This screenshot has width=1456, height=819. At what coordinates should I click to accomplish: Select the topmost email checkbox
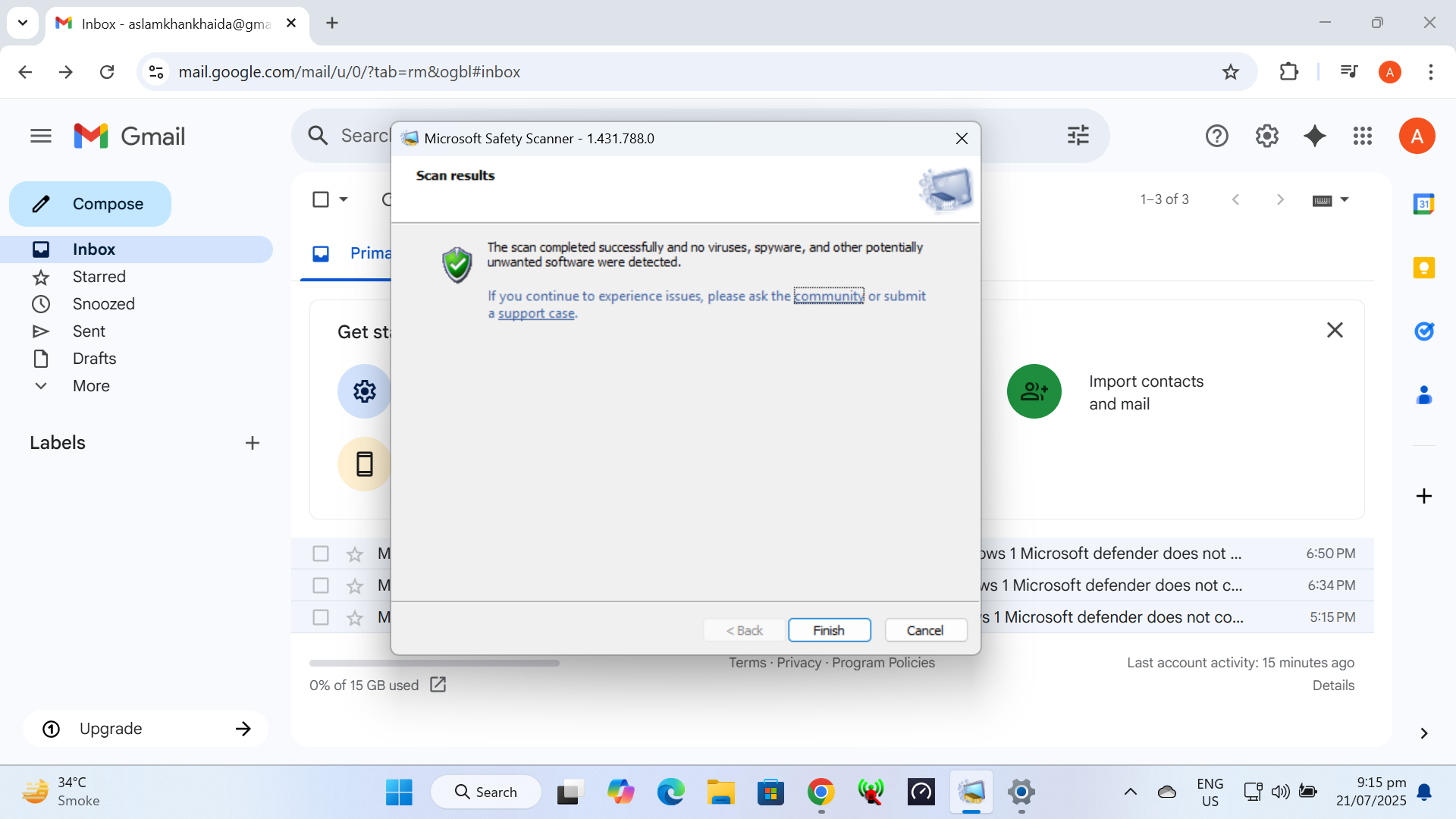click(x=320, y=554)
